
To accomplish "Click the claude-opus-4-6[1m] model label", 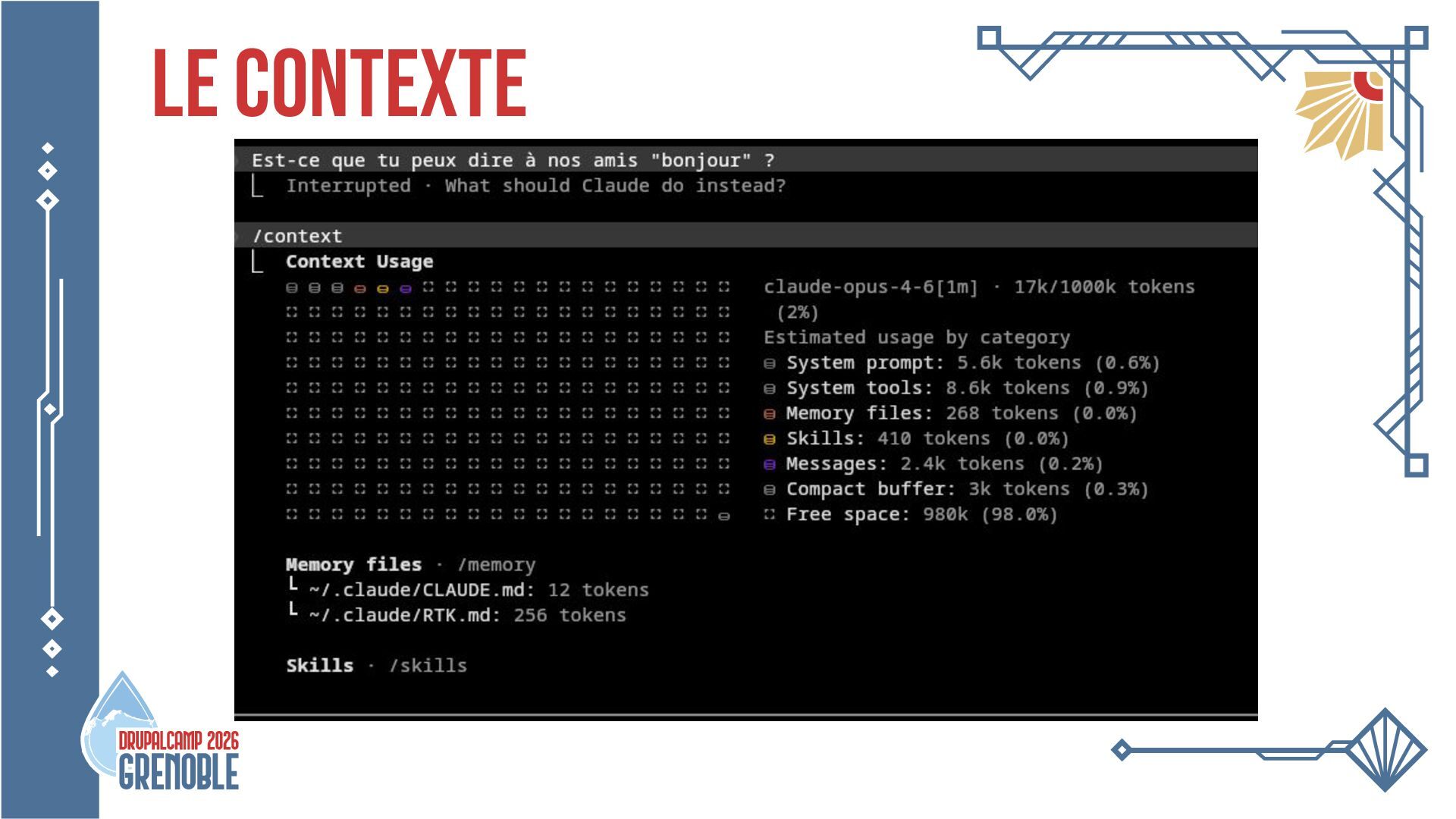I will tap(871, 287).
